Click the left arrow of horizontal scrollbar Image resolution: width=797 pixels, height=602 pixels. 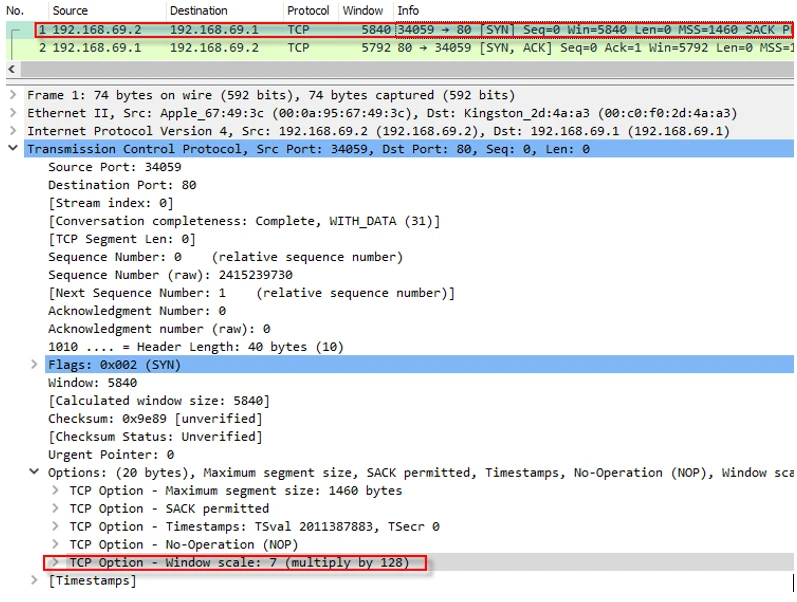coord(12,70)
